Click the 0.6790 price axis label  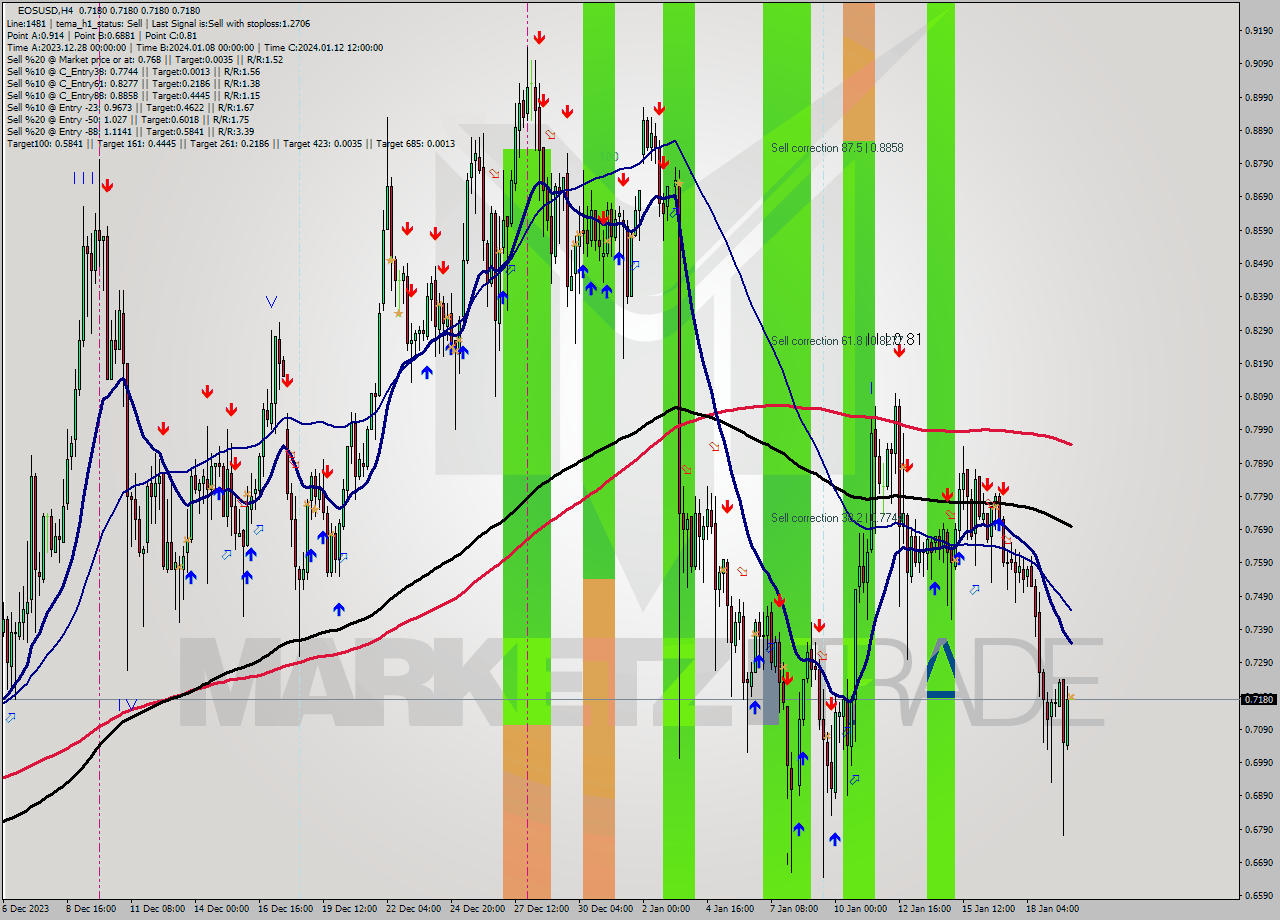(1258, 830)
